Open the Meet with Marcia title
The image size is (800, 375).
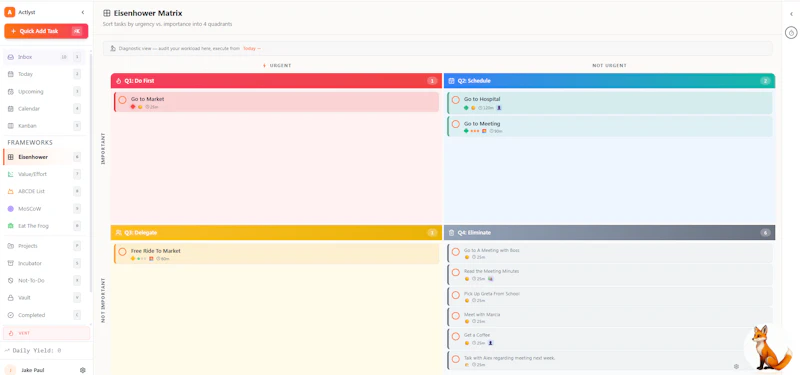(x=482, y=314)
